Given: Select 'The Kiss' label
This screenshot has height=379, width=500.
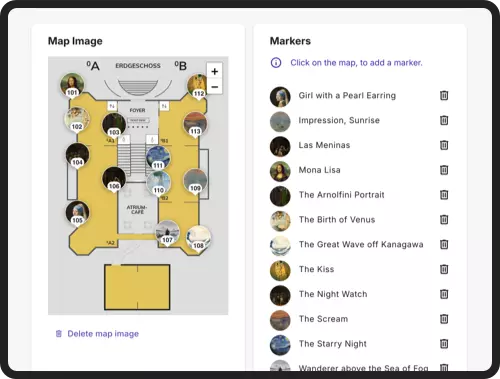Looking at the screenshot, I should pos(316,269).
